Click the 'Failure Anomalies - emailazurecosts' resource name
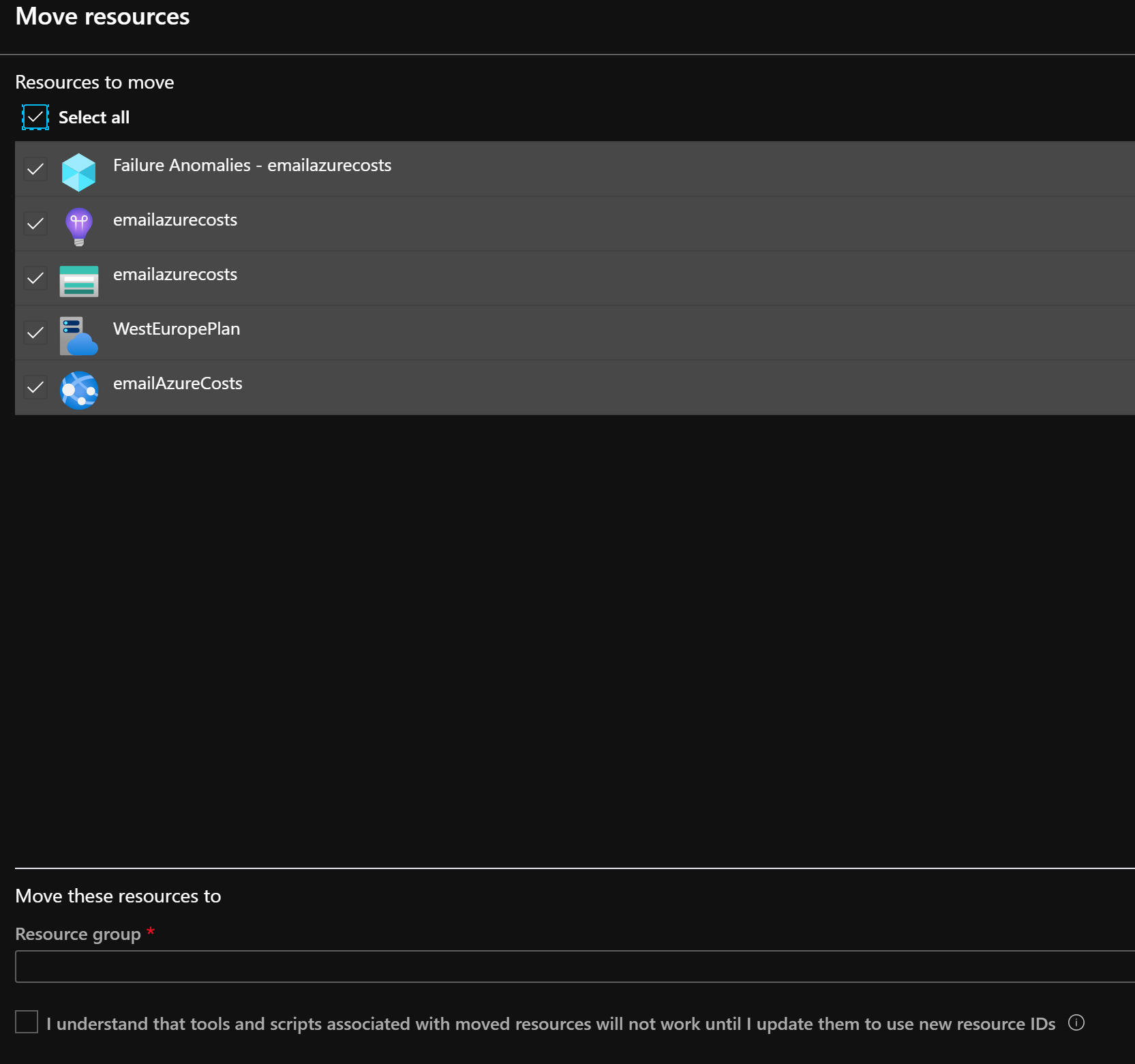This screenshot has width=1135, height=1064. click(x=252, y=166)
